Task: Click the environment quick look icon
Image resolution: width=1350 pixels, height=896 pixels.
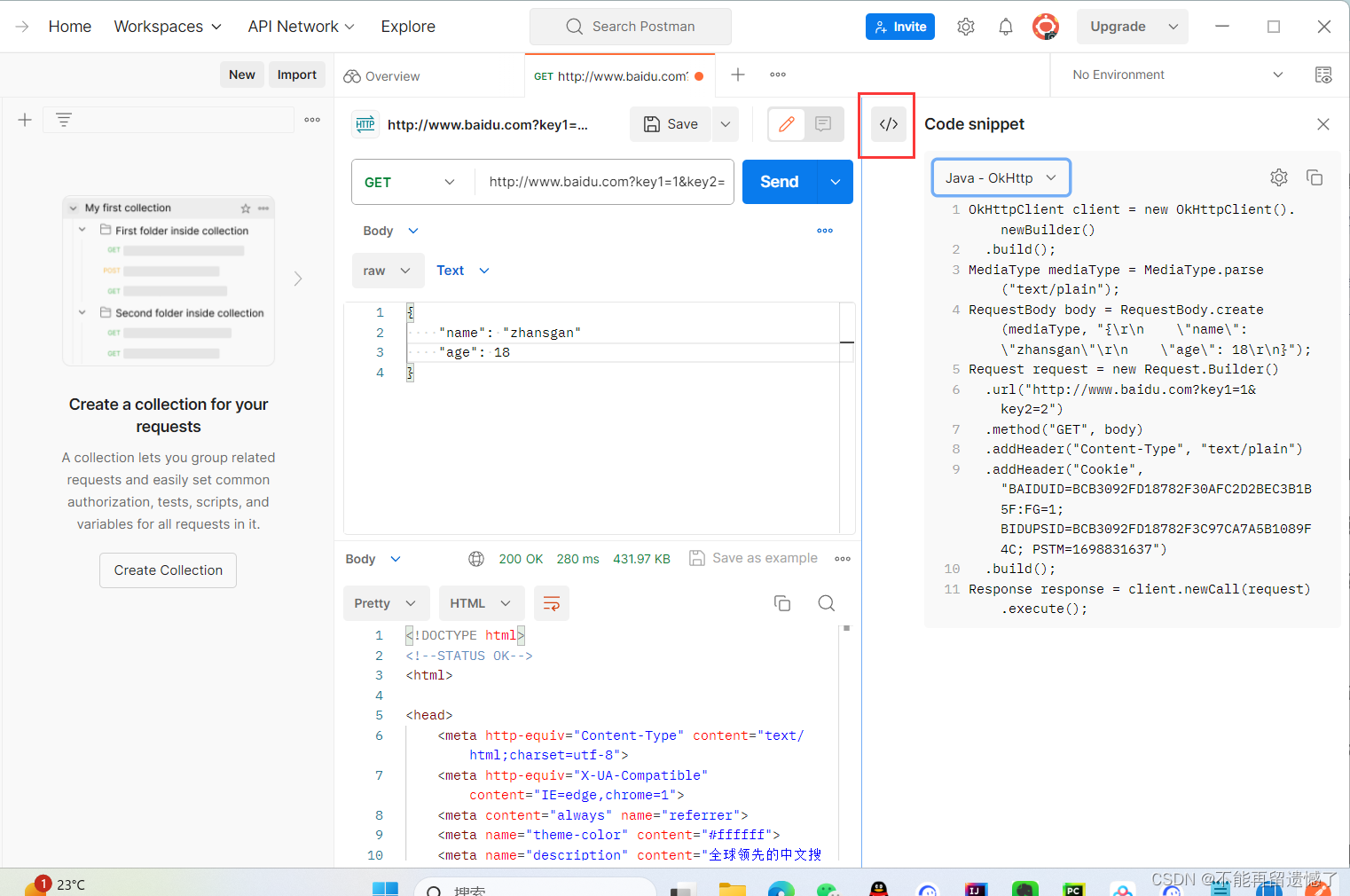Action: (x=1323, y=75)
